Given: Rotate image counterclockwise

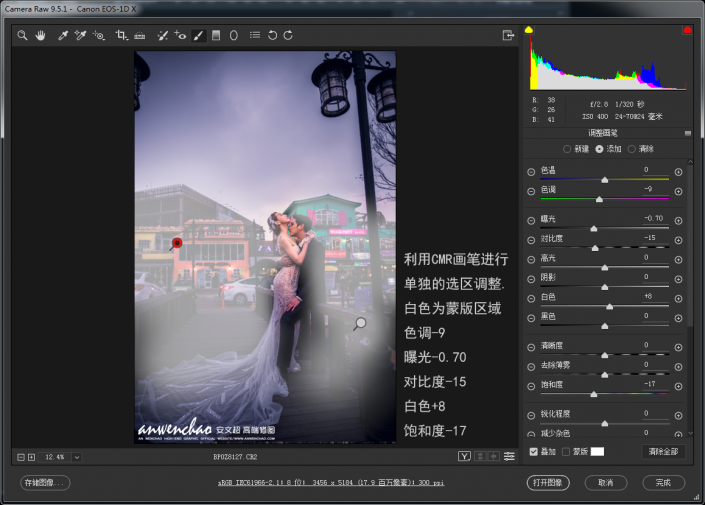Looking at the screenshot, I should (x=272, y=35).
